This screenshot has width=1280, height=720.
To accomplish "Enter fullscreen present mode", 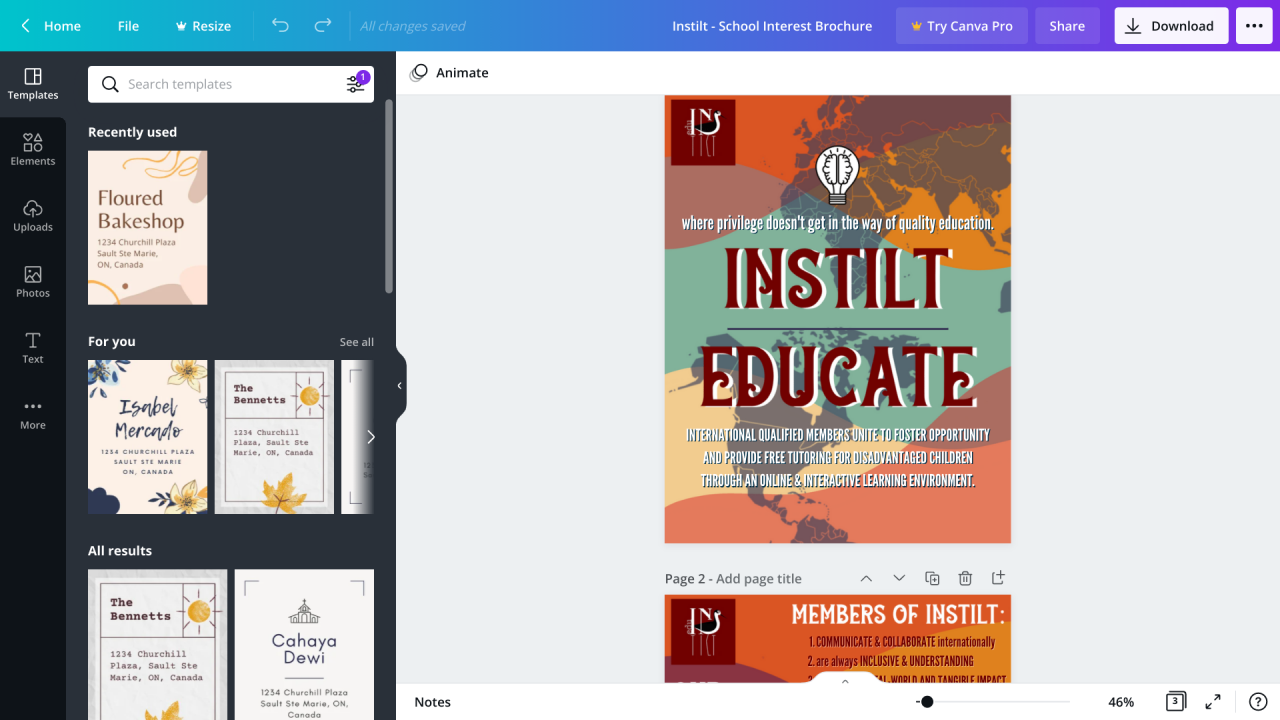I will pyautogui.click(x=1213, y=702).
